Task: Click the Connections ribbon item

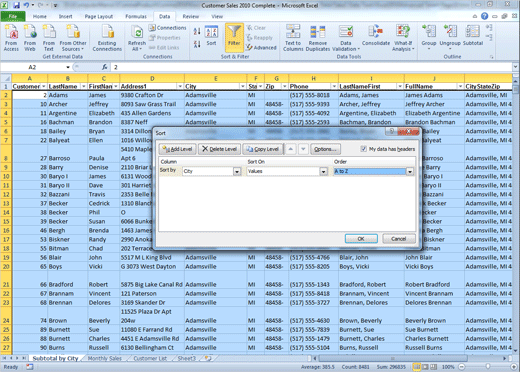Action: (x=168, y=28)
